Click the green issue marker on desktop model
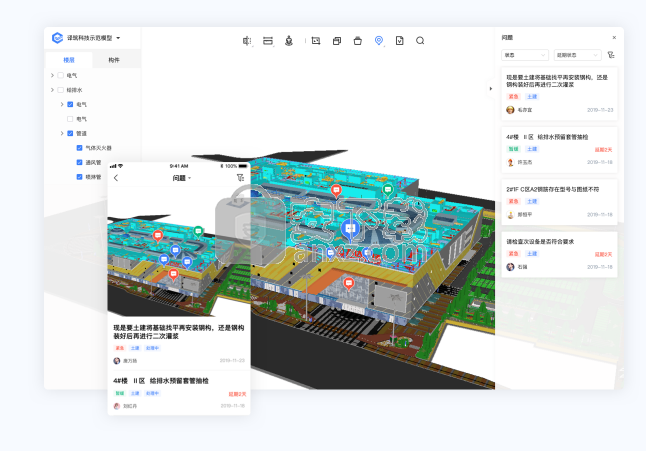The image size is (646, 451). pos(387,190)
